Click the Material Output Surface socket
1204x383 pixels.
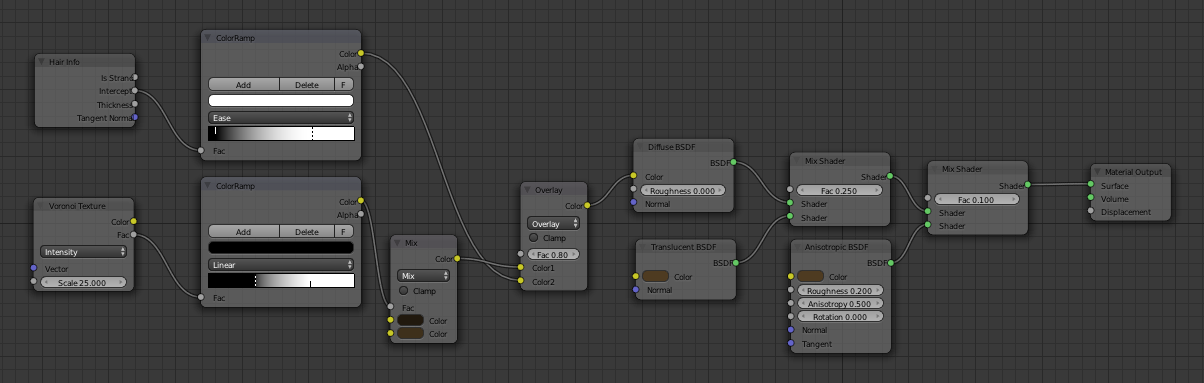(x=1090, y=185)
